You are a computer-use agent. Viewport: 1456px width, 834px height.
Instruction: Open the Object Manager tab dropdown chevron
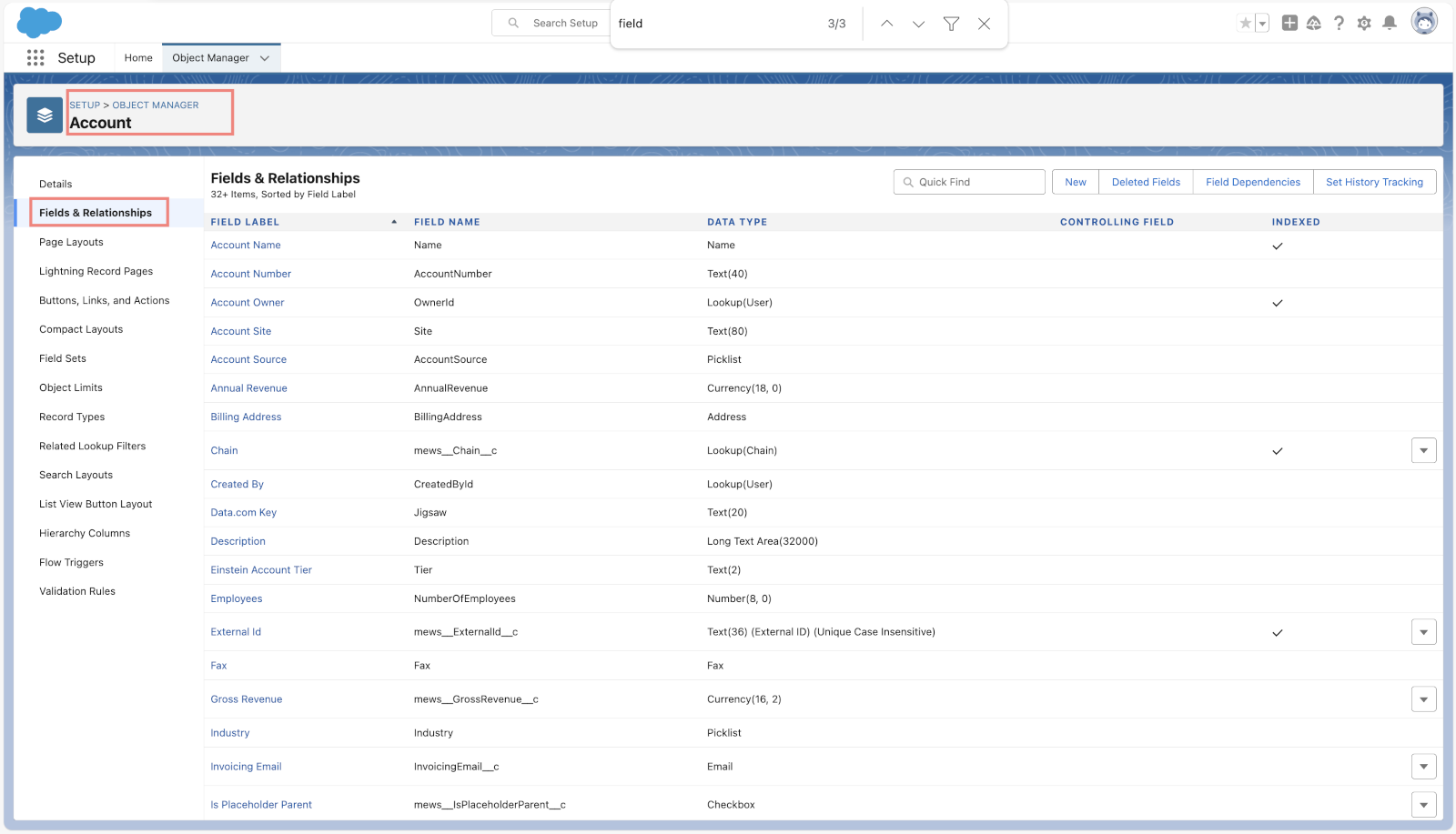(x=265, y=58)
